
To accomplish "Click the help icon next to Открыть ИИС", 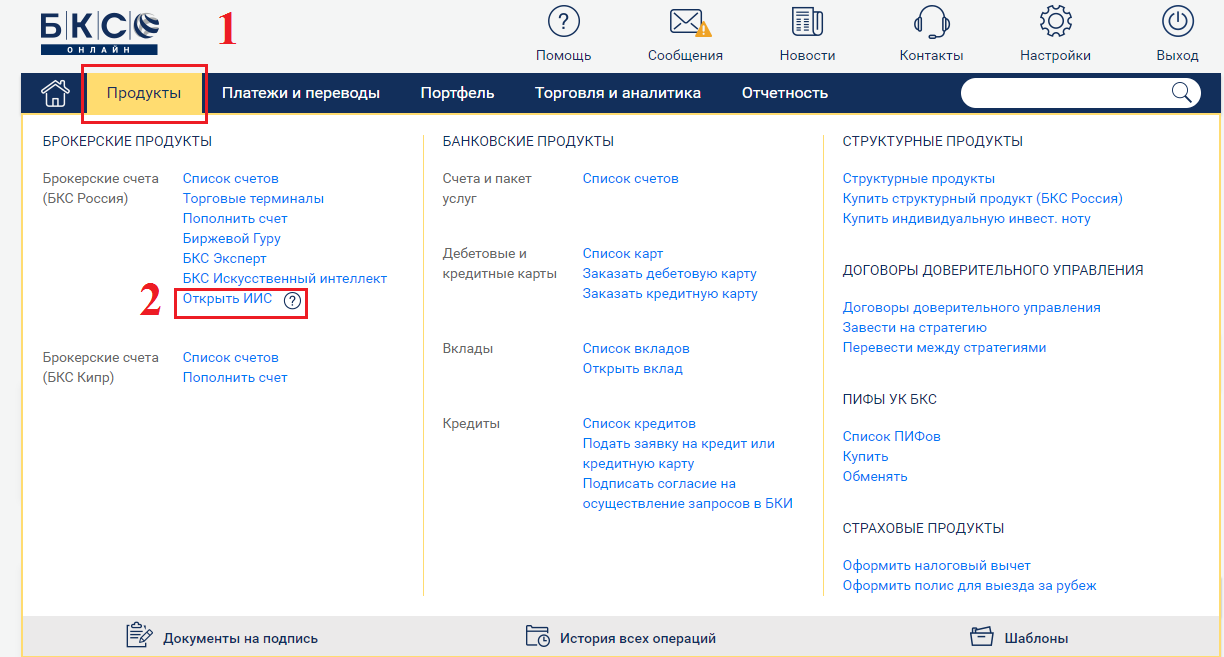I will (x=292, y=300).
